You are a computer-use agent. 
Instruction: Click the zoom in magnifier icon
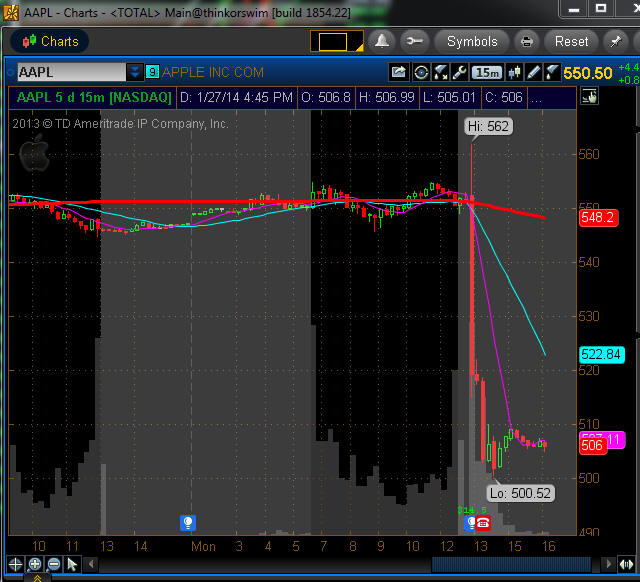35,565
